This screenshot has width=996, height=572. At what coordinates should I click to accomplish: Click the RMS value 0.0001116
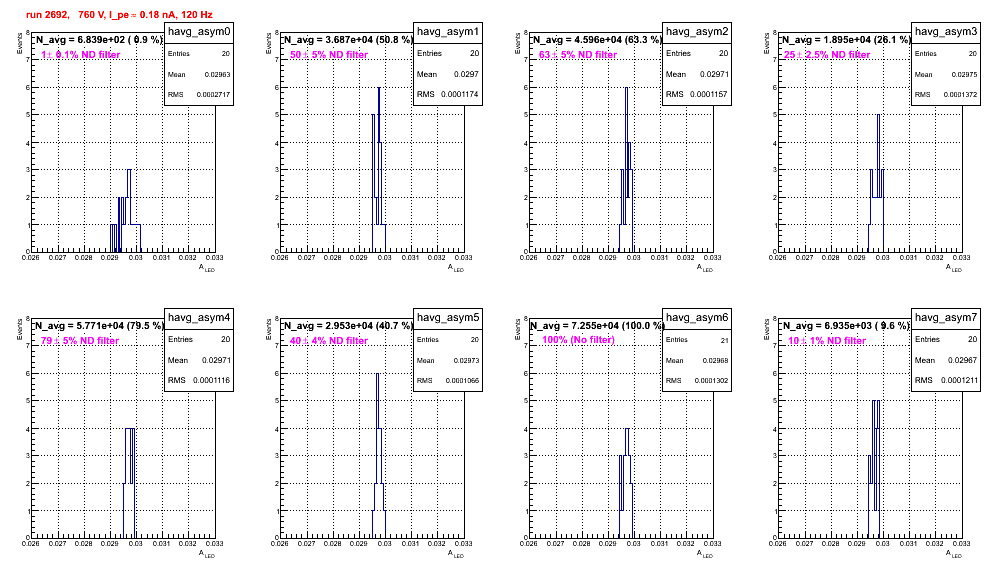pyautogui.click(x=212, y=381)
